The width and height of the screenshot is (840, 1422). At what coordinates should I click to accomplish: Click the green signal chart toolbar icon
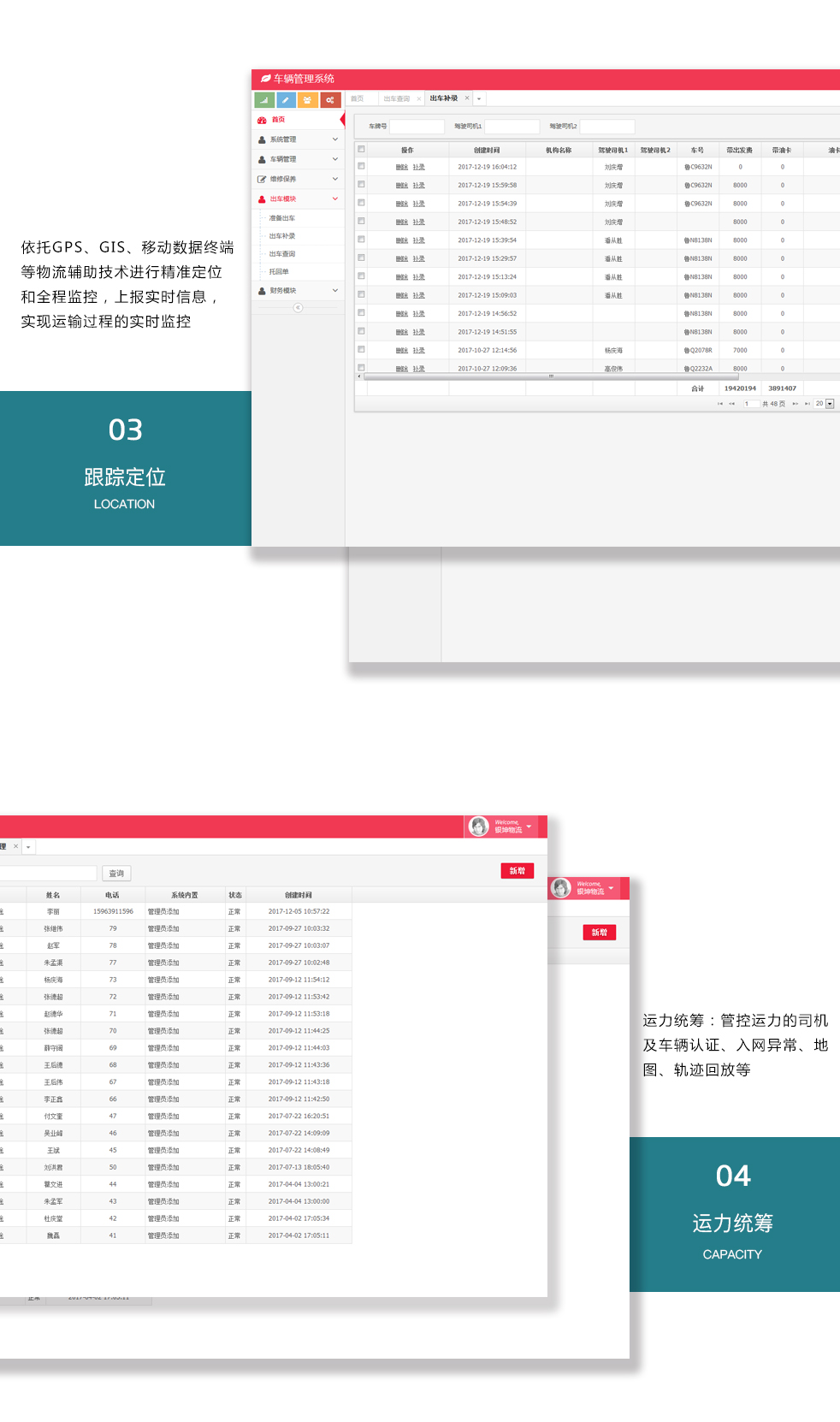pos(264,100)
